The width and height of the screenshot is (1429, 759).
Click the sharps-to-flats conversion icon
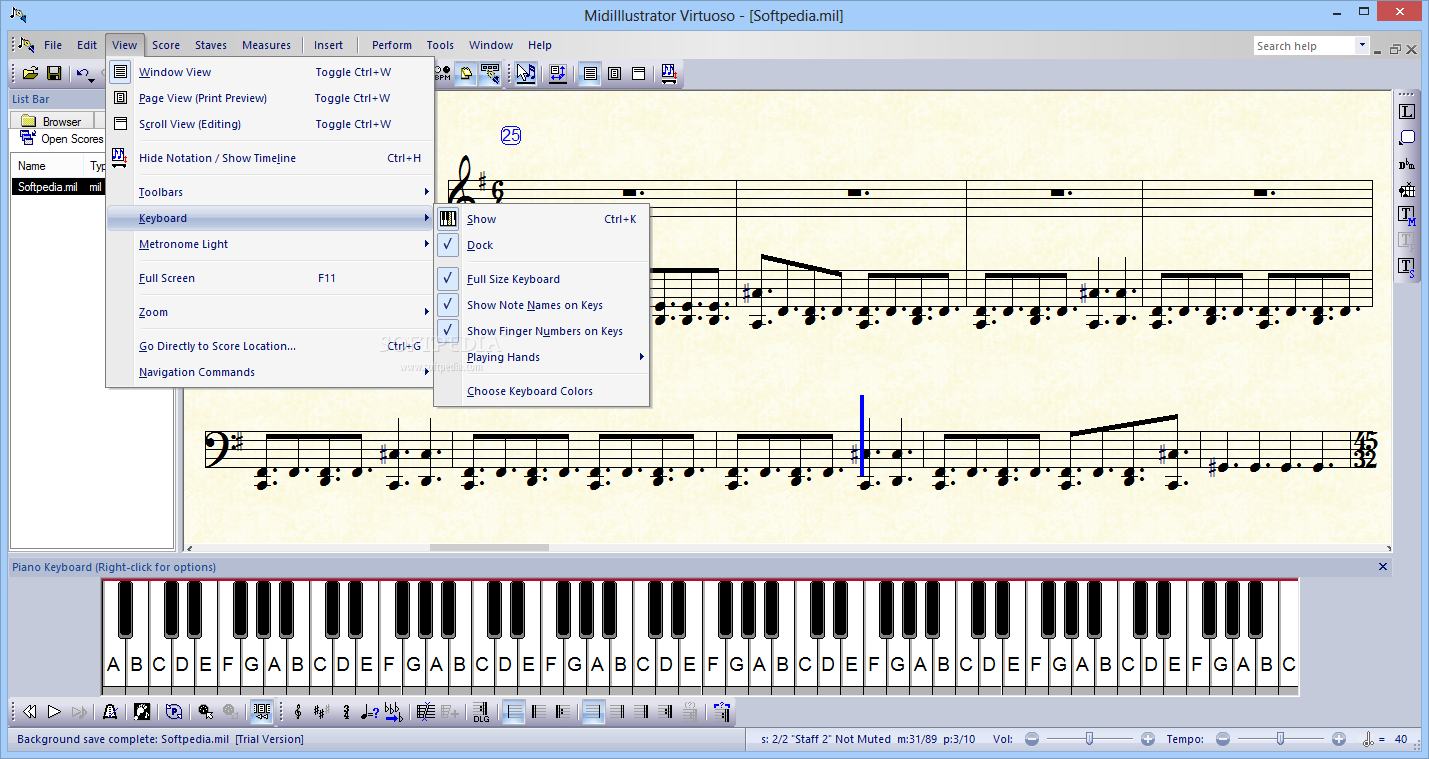[393, 712]
